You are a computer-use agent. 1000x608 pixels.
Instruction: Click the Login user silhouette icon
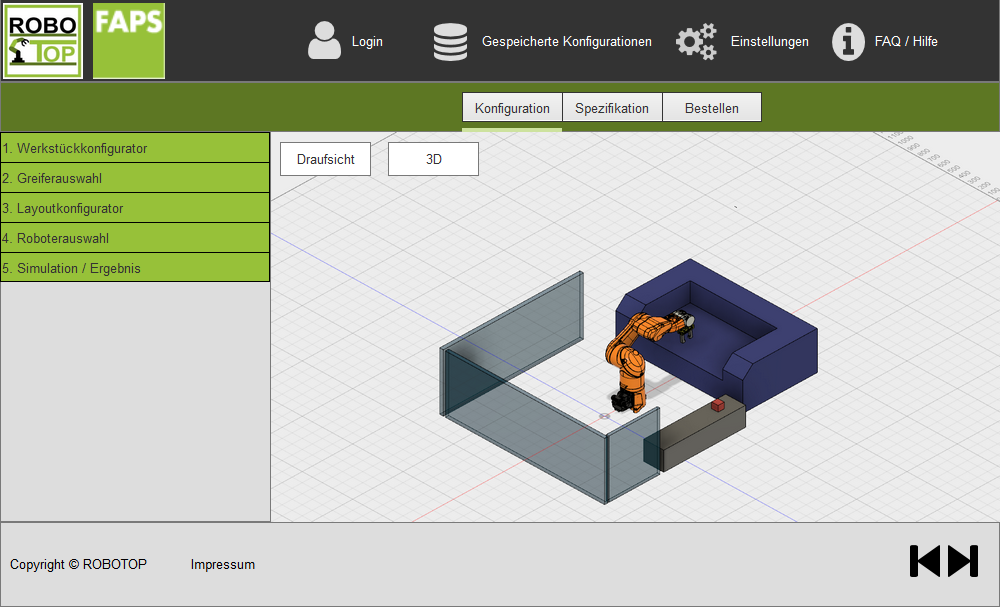click(x=324, y=41)
